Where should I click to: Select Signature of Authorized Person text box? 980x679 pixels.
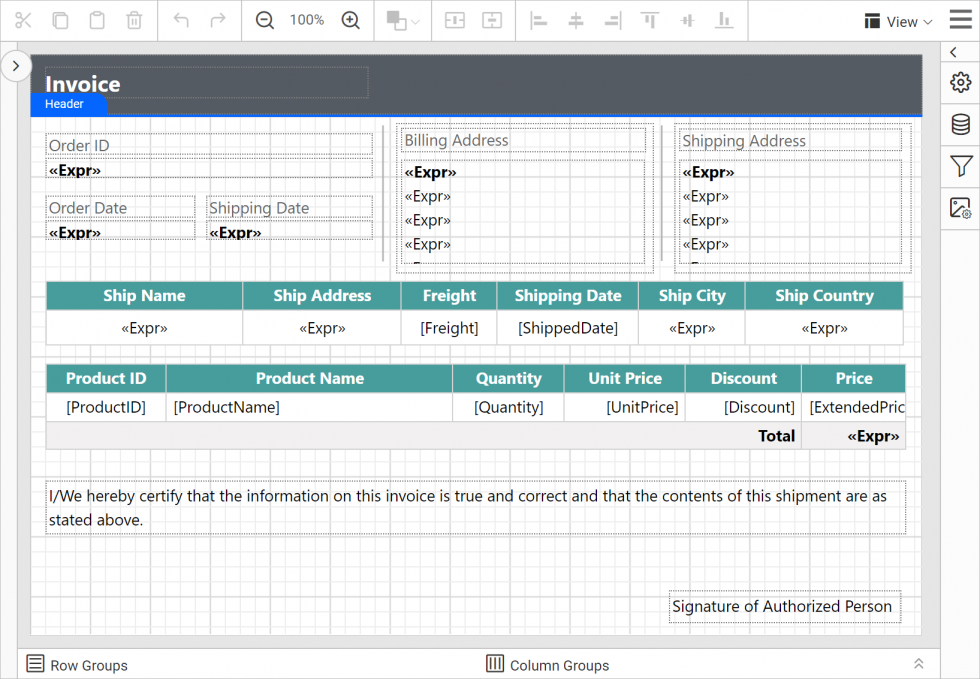tap(785, 606)
